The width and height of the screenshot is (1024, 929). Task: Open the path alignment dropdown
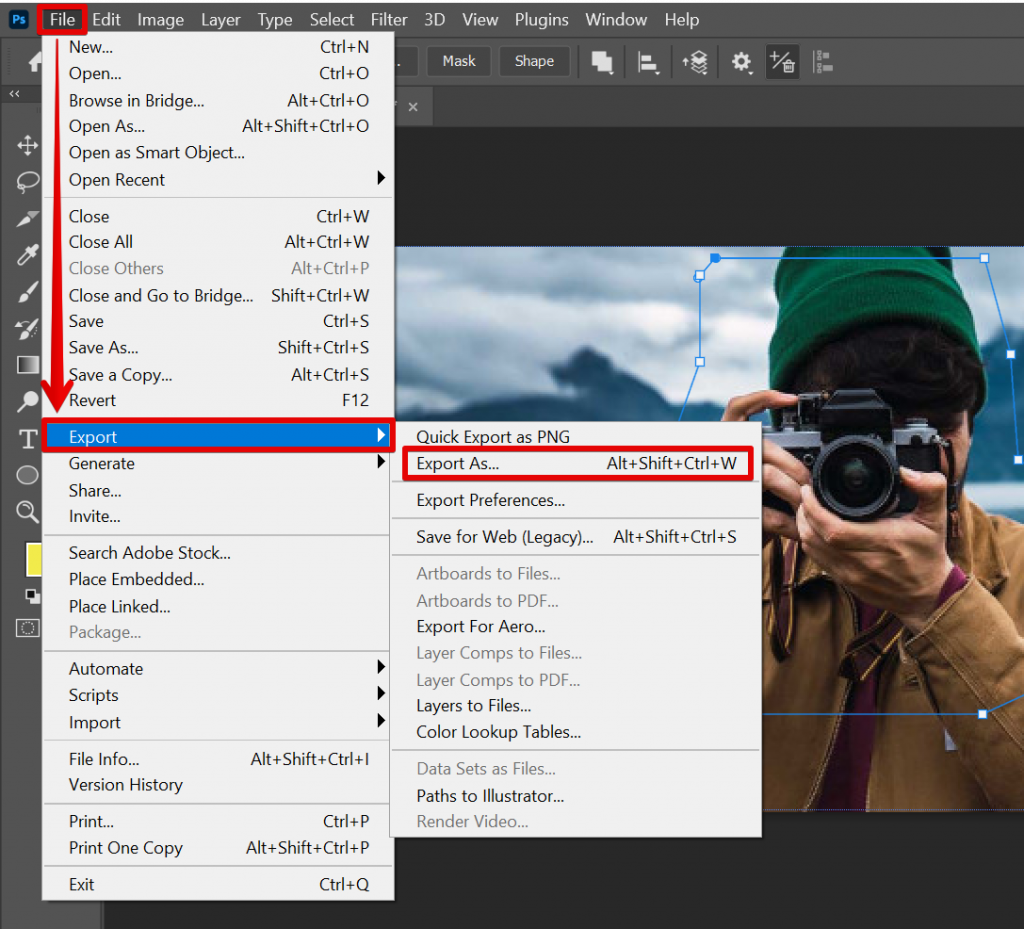pos(649,62)
